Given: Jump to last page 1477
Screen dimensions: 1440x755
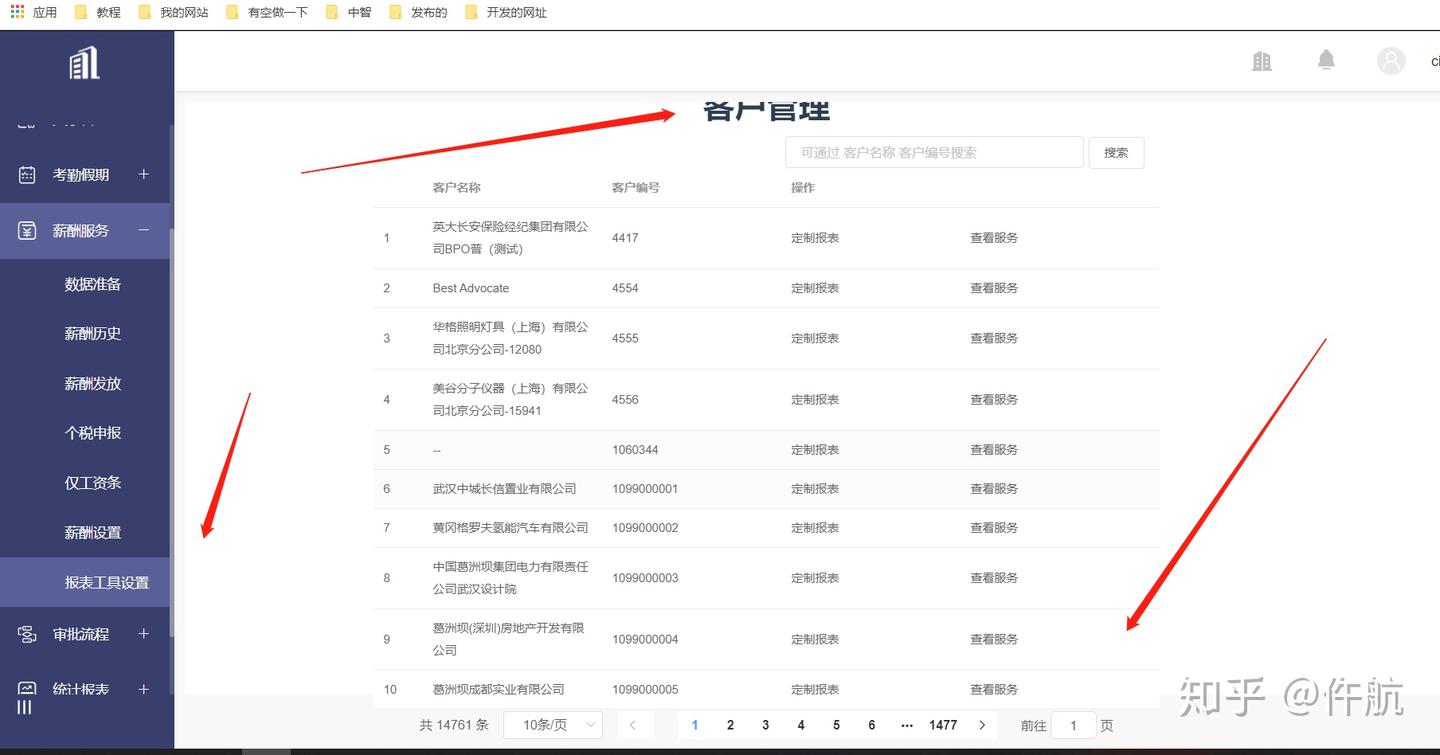Looking at the screenshot, I should coord(943,725).
